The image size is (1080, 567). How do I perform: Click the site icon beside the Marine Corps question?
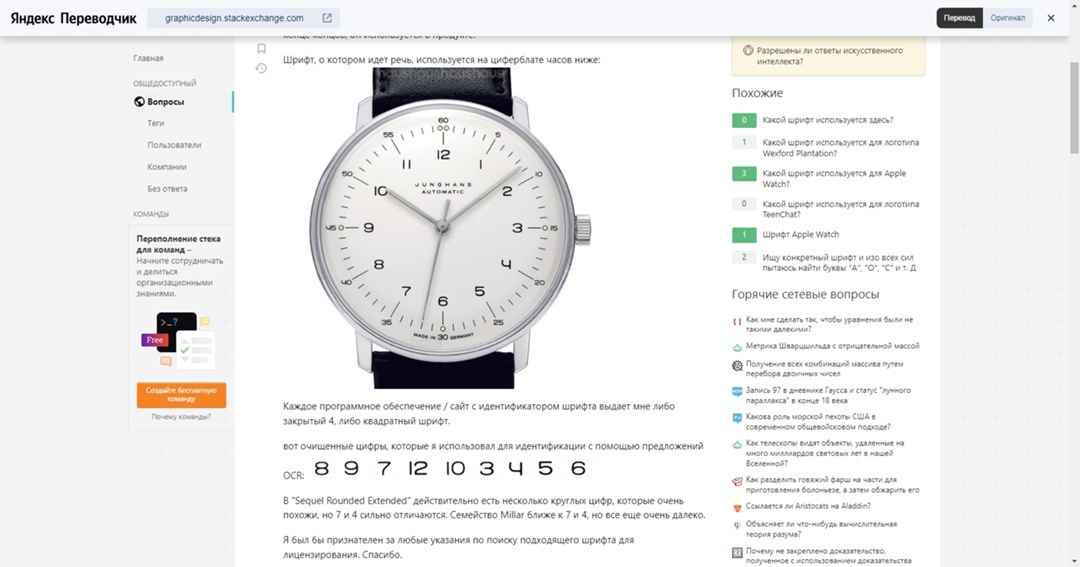click(737, 417)
